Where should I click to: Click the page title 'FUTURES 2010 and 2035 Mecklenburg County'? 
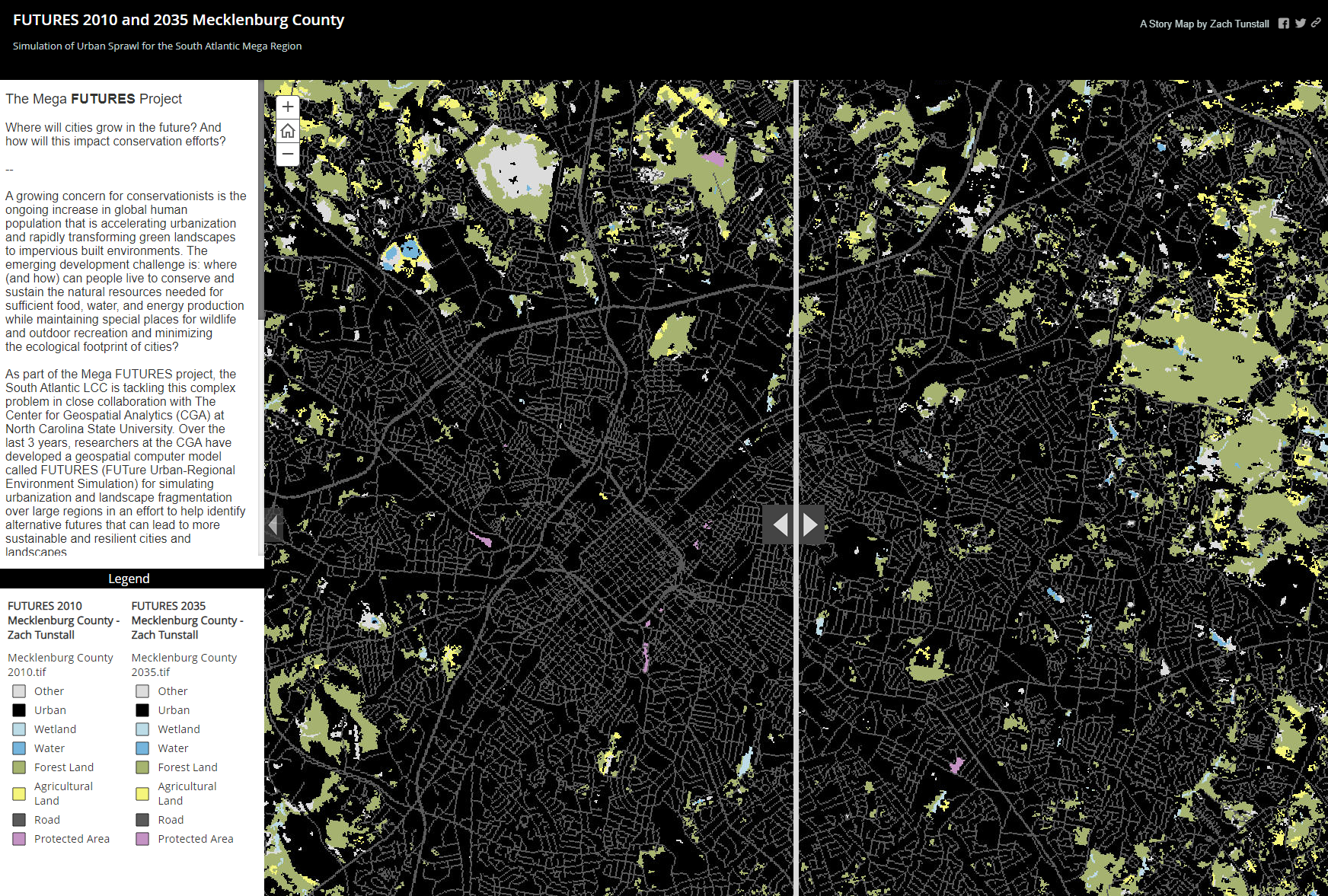click(179, 21)
